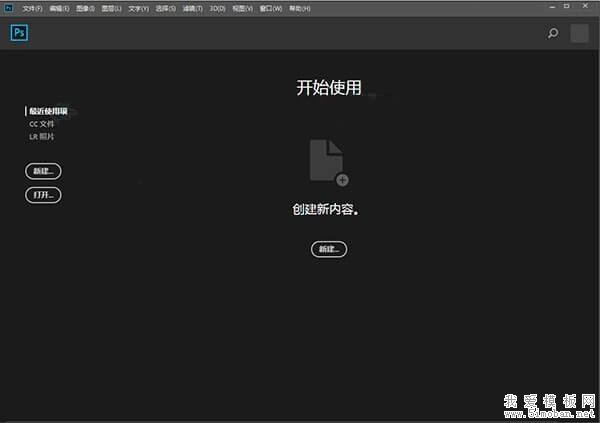This screenshot has height=423, width=600.
Task: Open the 3D(D) menu
Action: pos(216,8)
